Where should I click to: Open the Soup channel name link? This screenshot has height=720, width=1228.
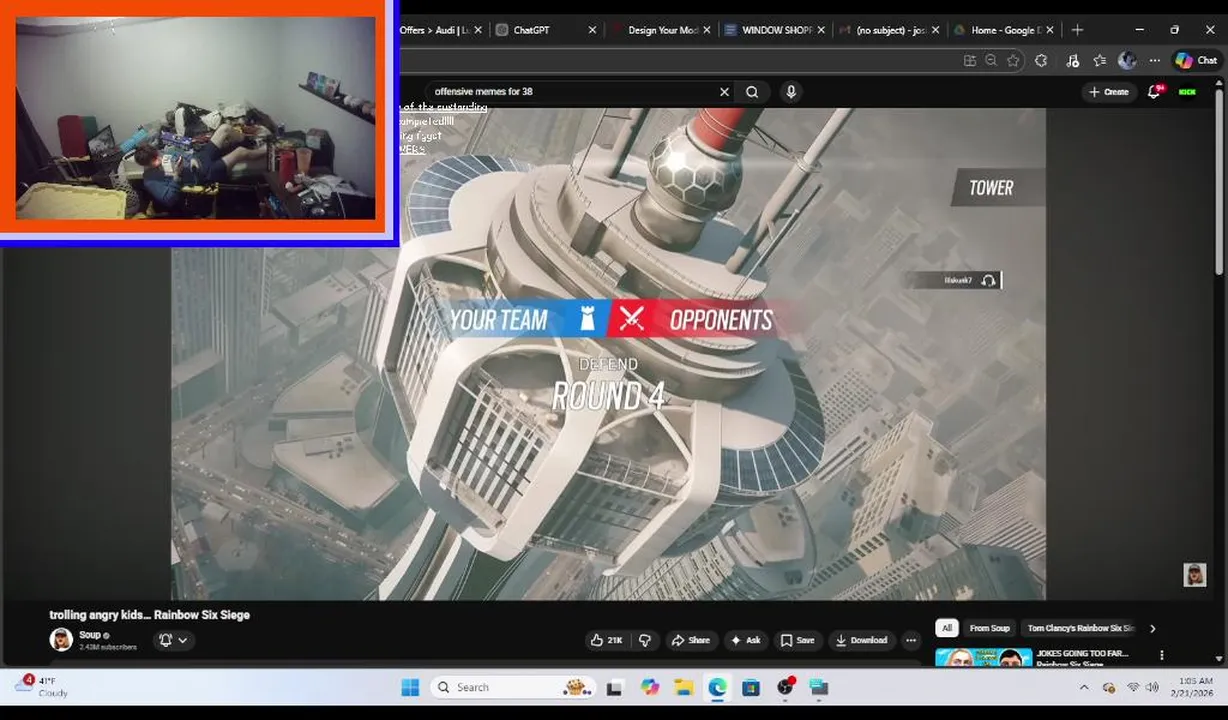90,635
